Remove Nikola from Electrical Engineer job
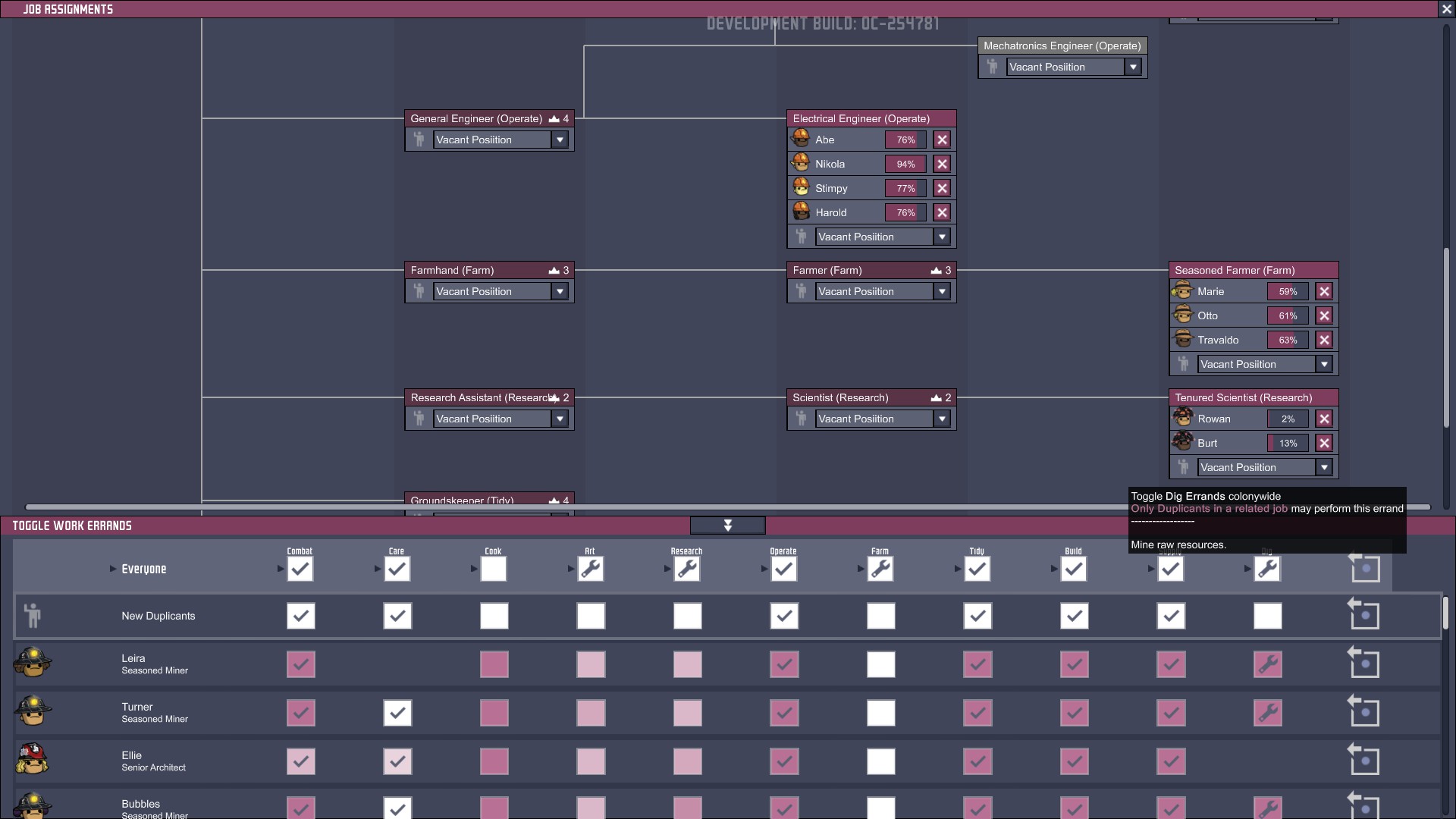 (x=942, y=164)
